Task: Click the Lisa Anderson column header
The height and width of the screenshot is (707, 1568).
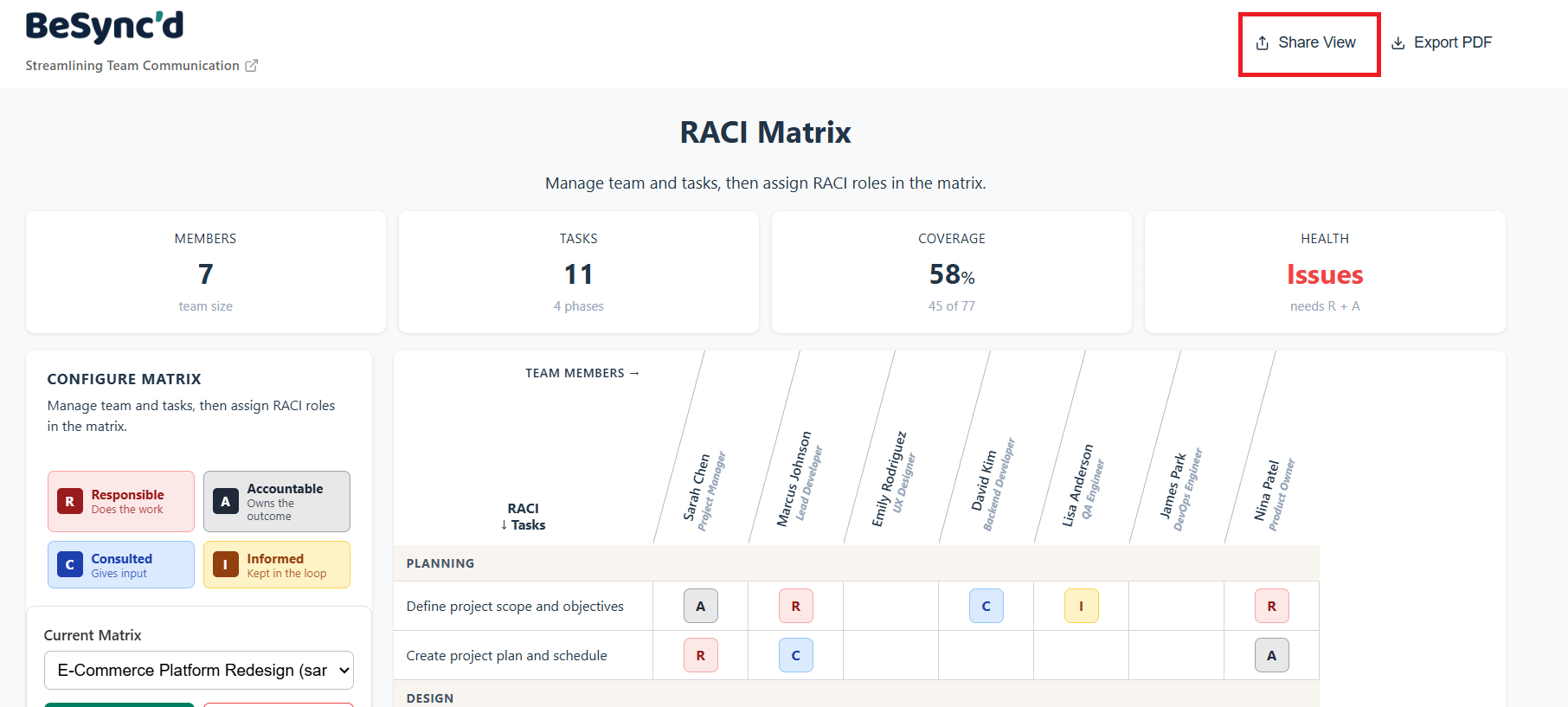Action: 1083,484
